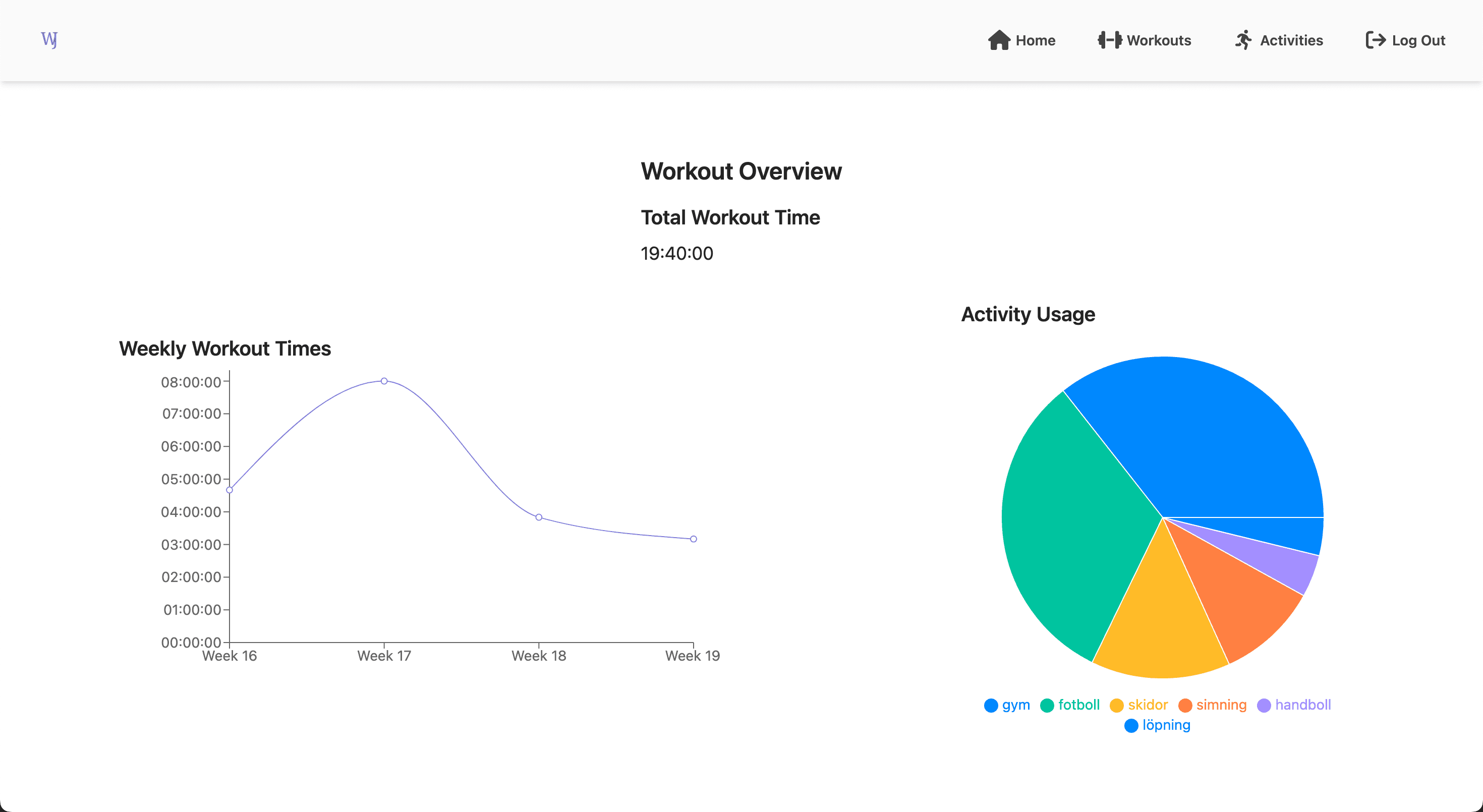The height and width of the screenshot is (812, 1483).
Task: Click the Log Out arrow icon
Action: (x=1376, y=40)
